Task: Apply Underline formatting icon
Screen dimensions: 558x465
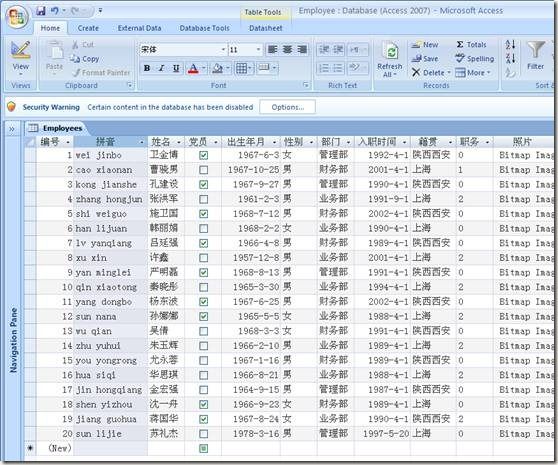Action: [x=175, y=68]
